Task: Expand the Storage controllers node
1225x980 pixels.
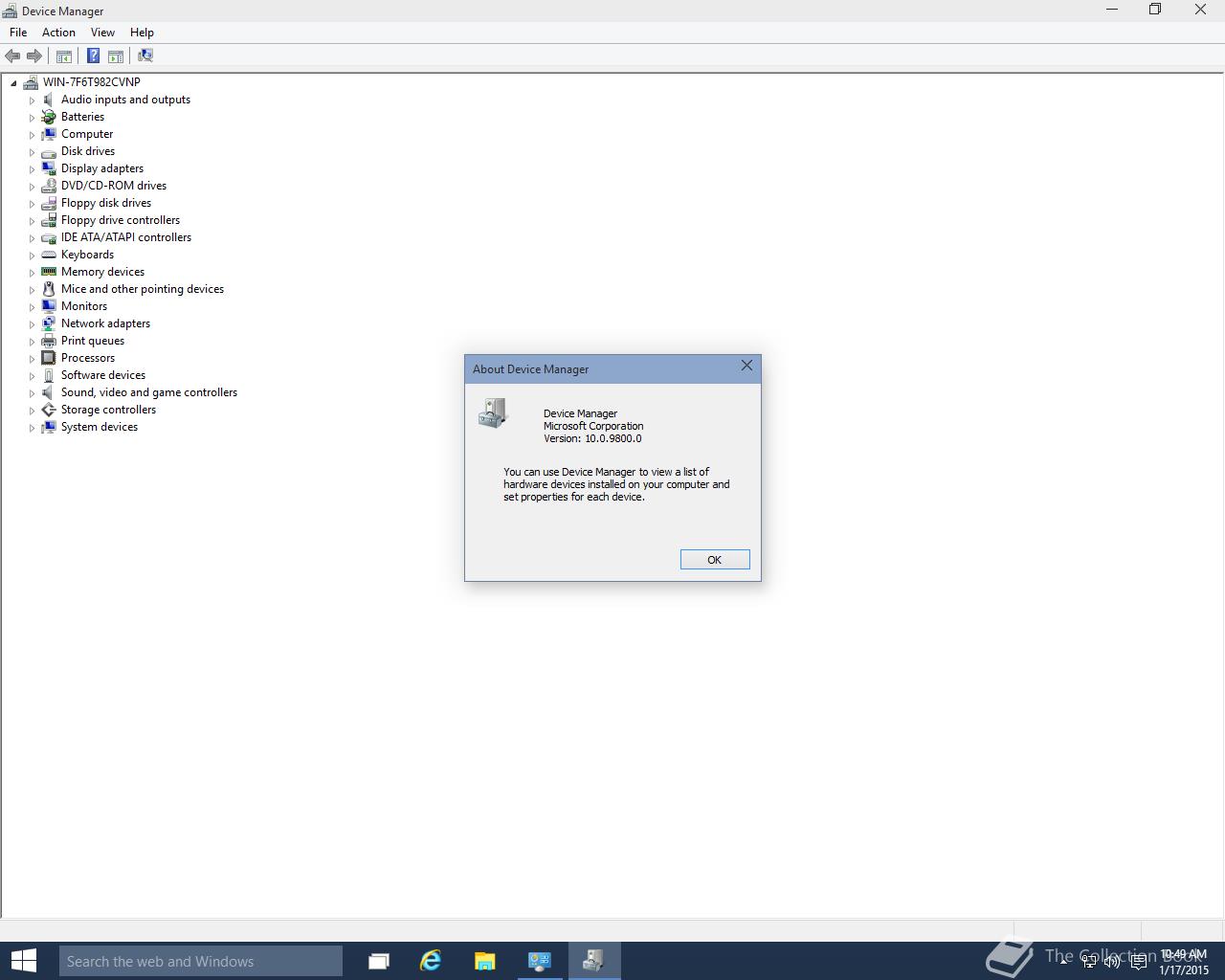Action: point(32,411)
